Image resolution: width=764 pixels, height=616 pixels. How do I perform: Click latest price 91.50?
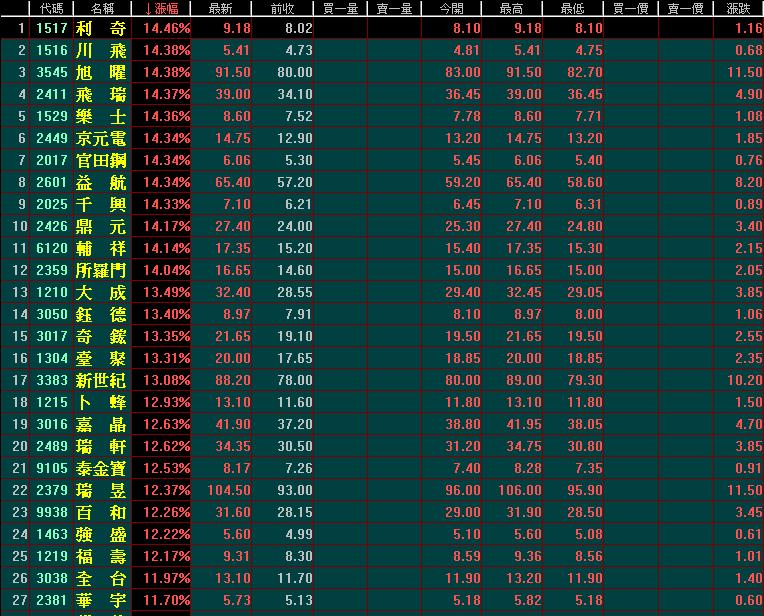[232, 72]
